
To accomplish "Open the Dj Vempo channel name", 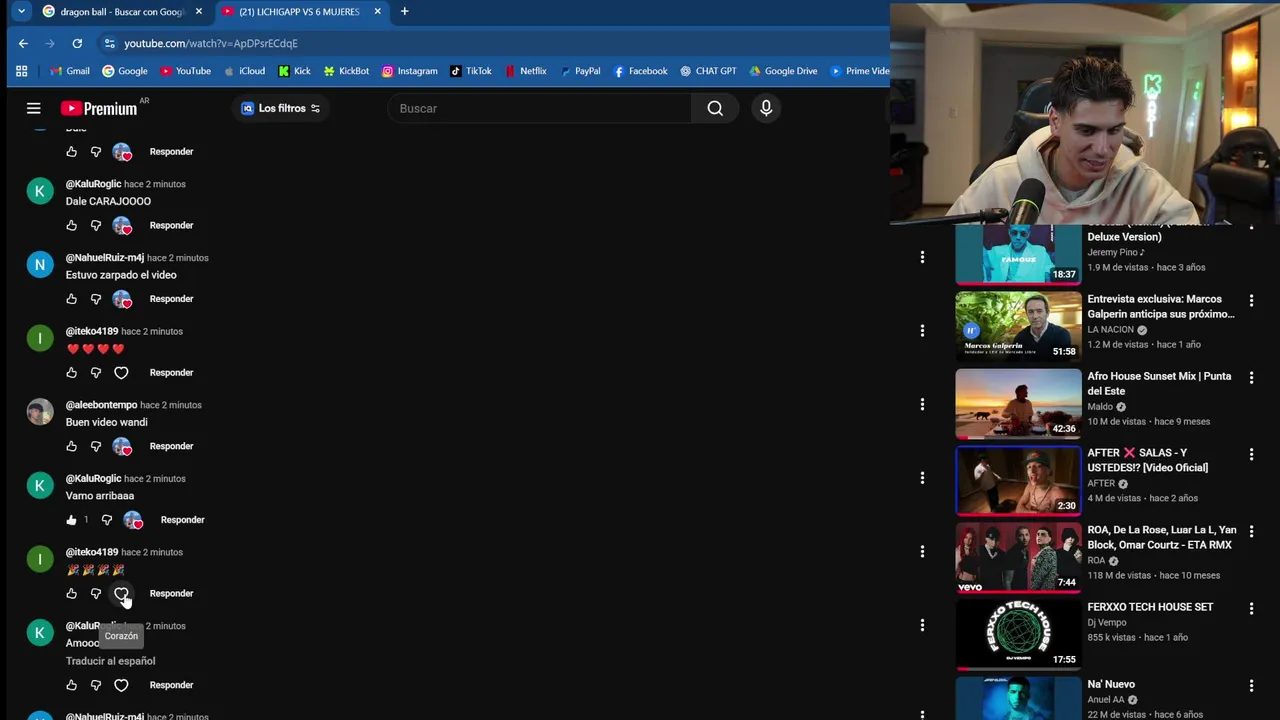I will [x=1107, y=622].
